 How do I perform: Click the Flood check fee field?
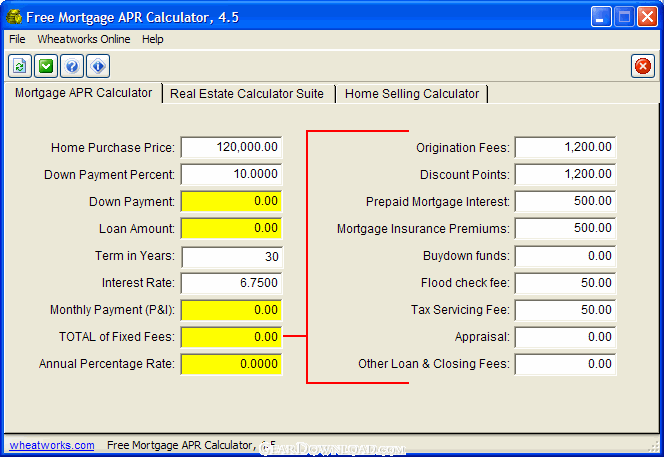(x=565, y=283)
